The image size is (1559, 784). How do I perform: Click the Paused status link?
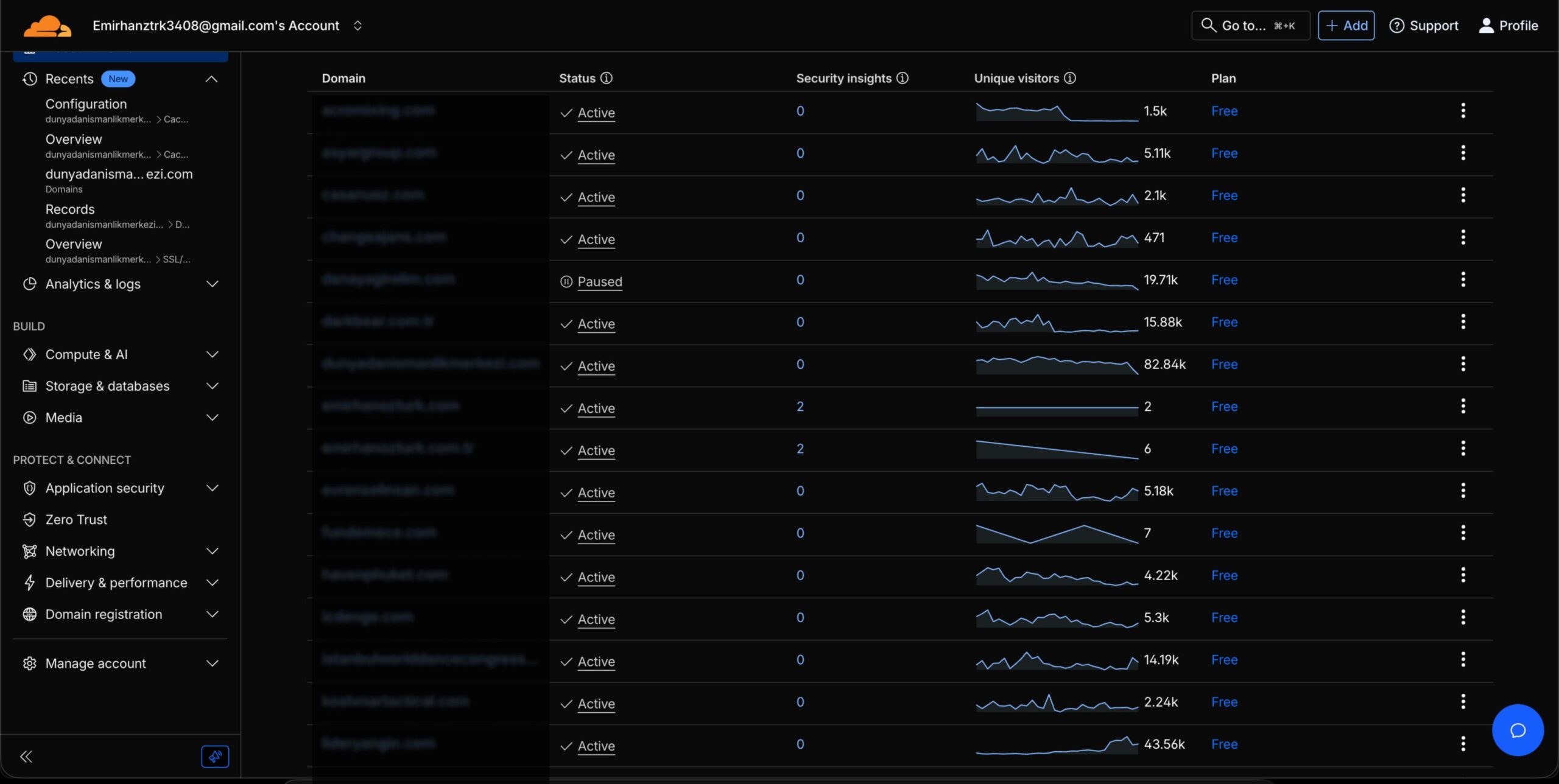pyautogui.click(x=599, y=281)
